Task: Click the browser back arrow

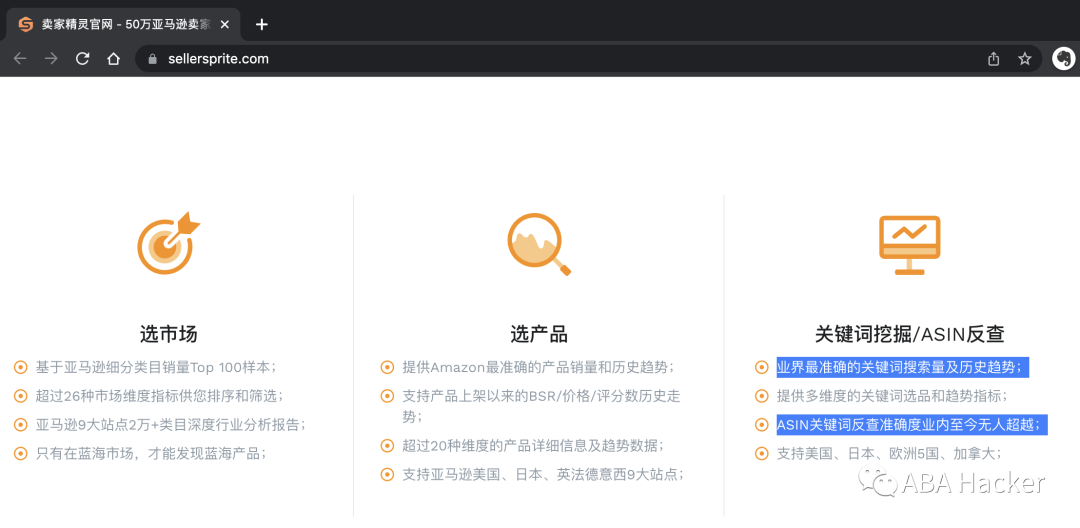Action: click(20, 59)
